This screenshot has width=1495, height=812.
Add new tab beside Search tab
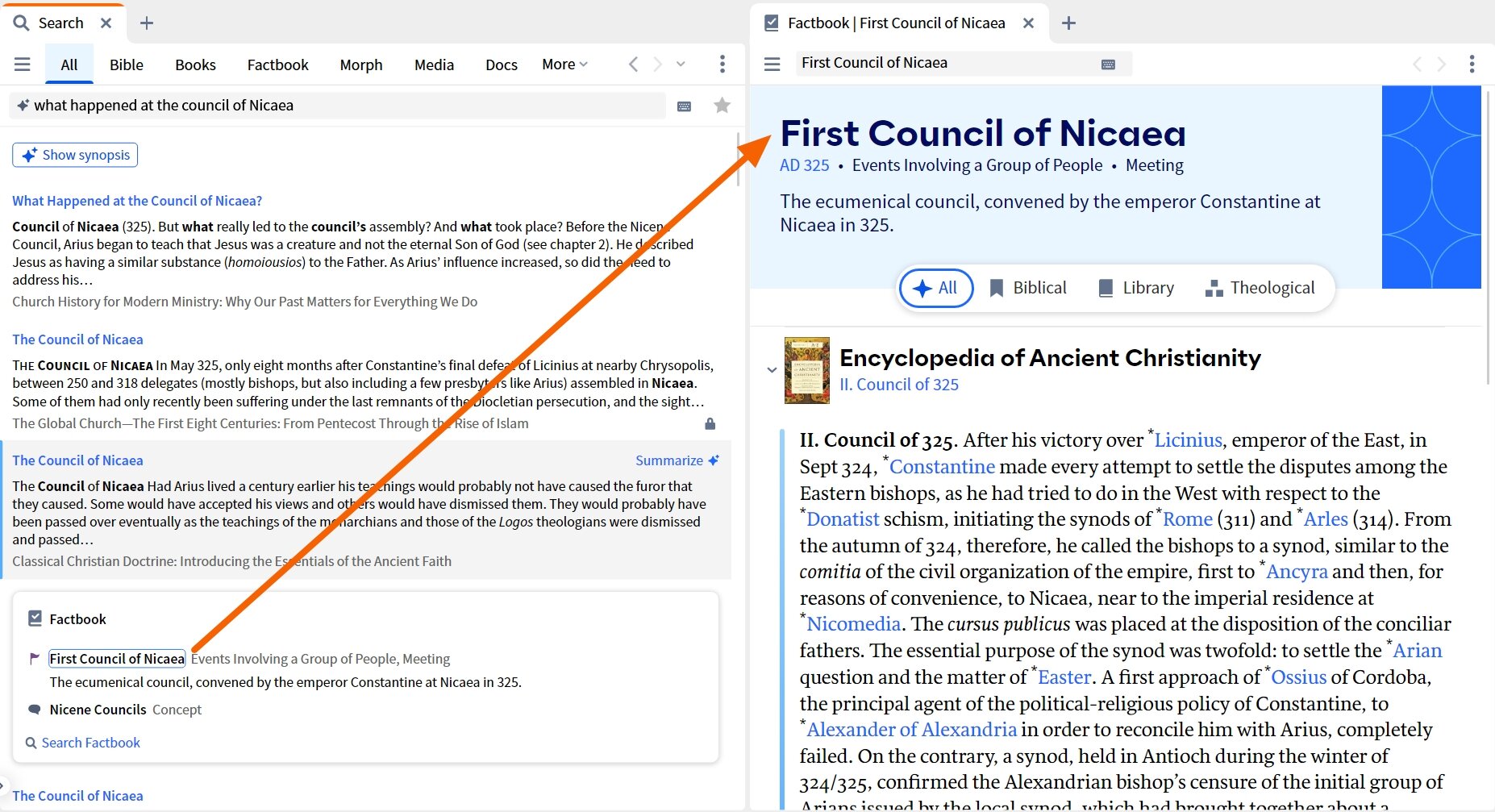[x=147, y=23]
